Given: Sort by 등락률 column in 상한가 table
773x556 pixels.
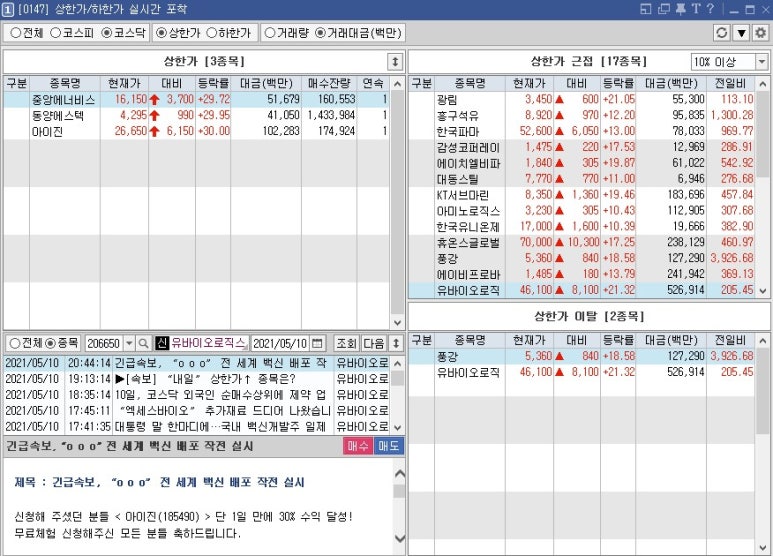Looking at the screenshot, I should coord(213,83).
